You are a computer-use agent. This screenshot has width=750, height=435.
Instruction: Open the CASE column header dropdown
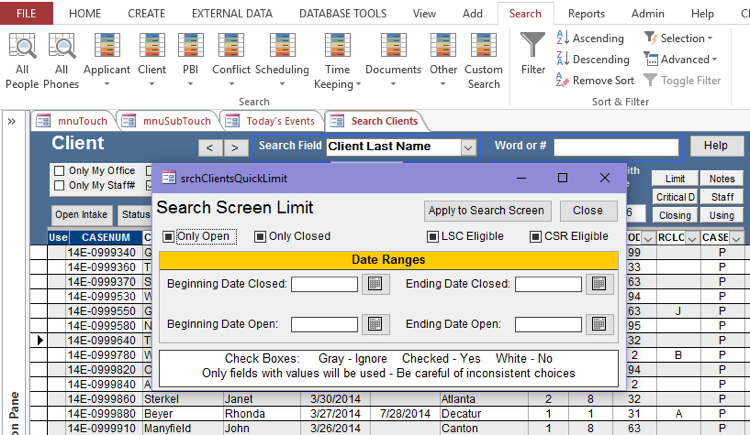coord(737,238)
